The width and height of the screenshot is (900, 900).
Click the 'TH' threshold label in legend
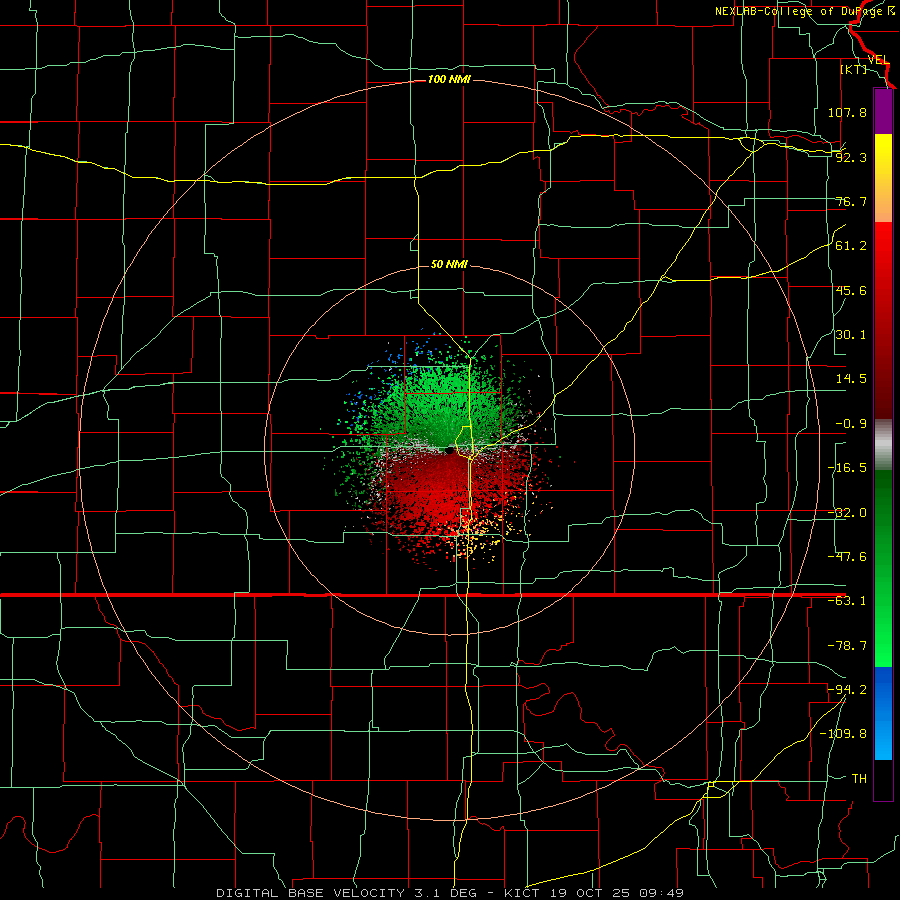tap(859, 779)
